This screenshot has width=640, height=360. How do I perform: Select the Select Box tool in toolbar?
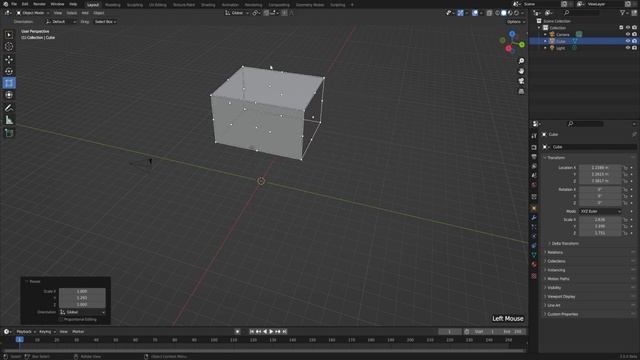(9, 35)
